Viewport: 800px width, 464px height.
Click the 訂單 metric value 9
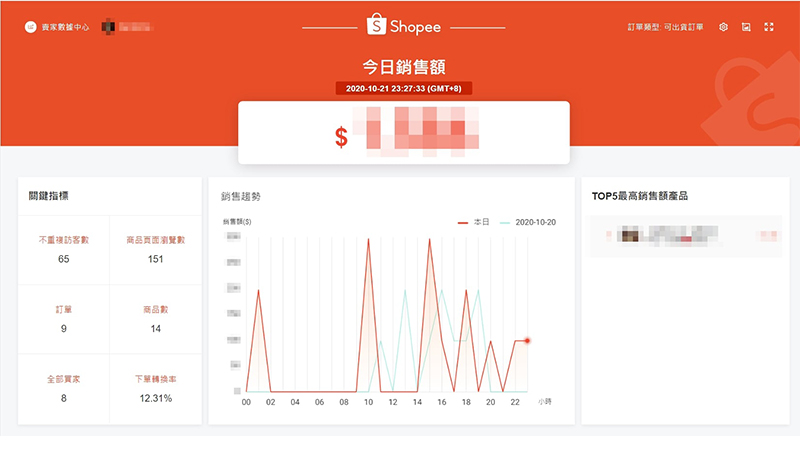pyautogui.click(x=63, y=329)
